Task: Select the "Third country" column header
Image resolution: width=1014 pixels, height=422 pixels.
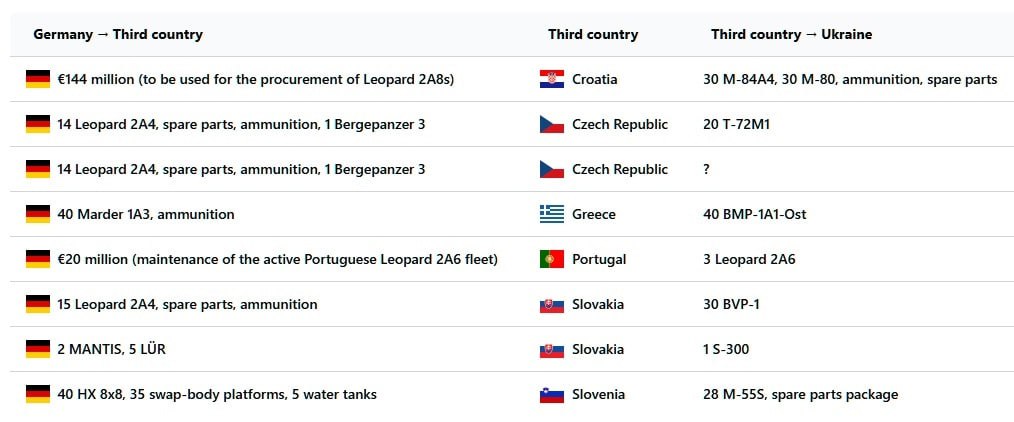Action: click(593, 34)
